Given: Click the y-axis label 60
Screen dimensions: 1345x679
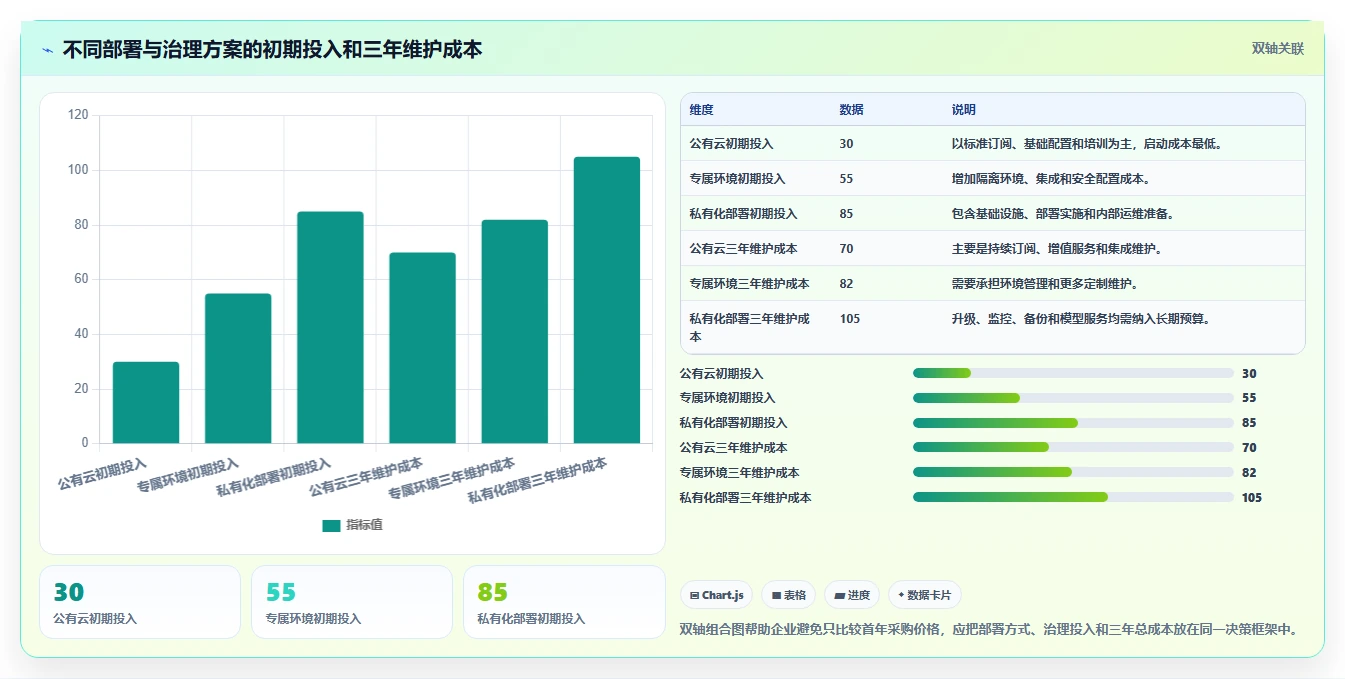Looking at the screenshot, I should click(82, 280).
